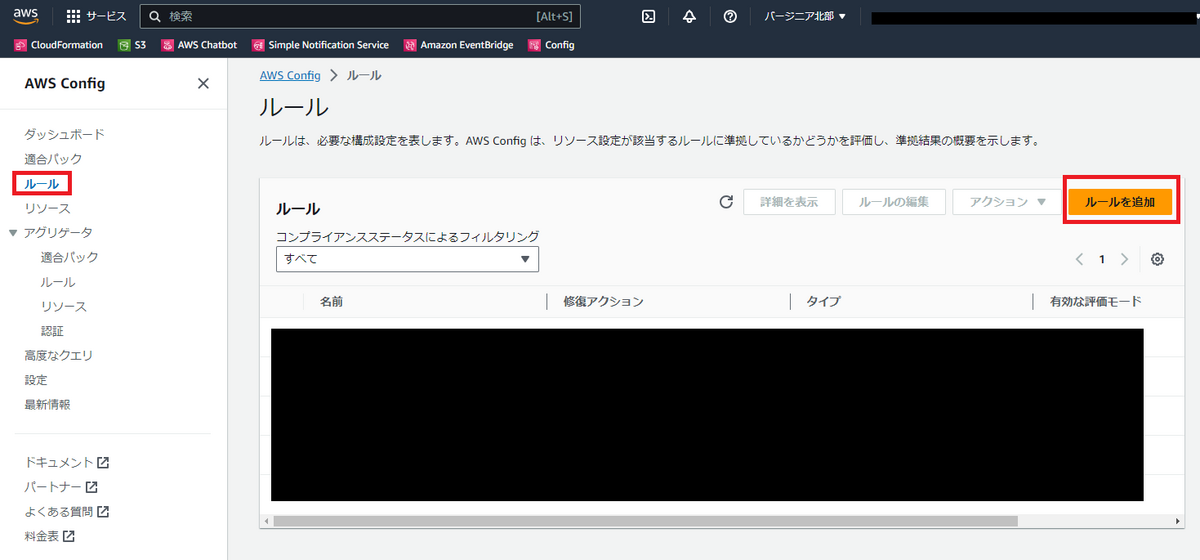The height and width of the screenshot is (560, 1200).
Task: Open 認証 under アグリゲータ
Action: coord(53,331)
